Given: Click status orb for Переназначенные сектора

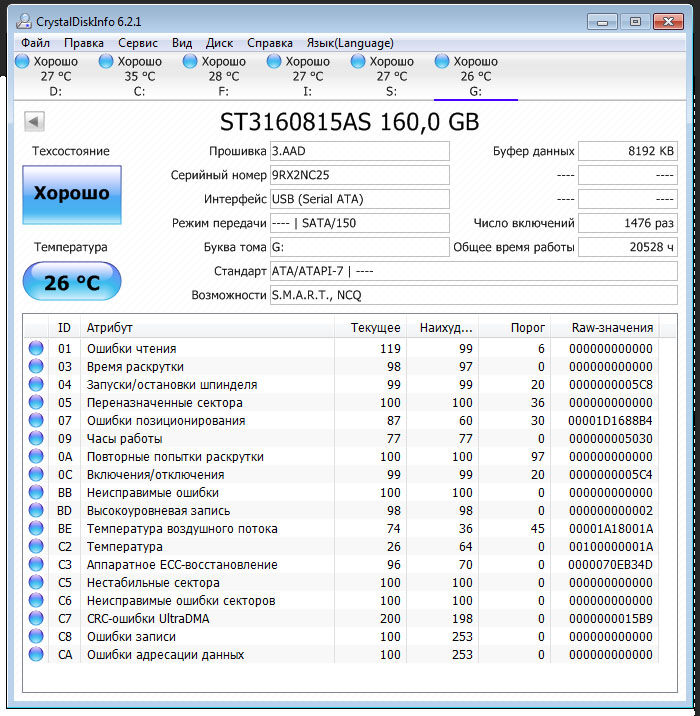Looking at the screenshot, I should (36, 402).
